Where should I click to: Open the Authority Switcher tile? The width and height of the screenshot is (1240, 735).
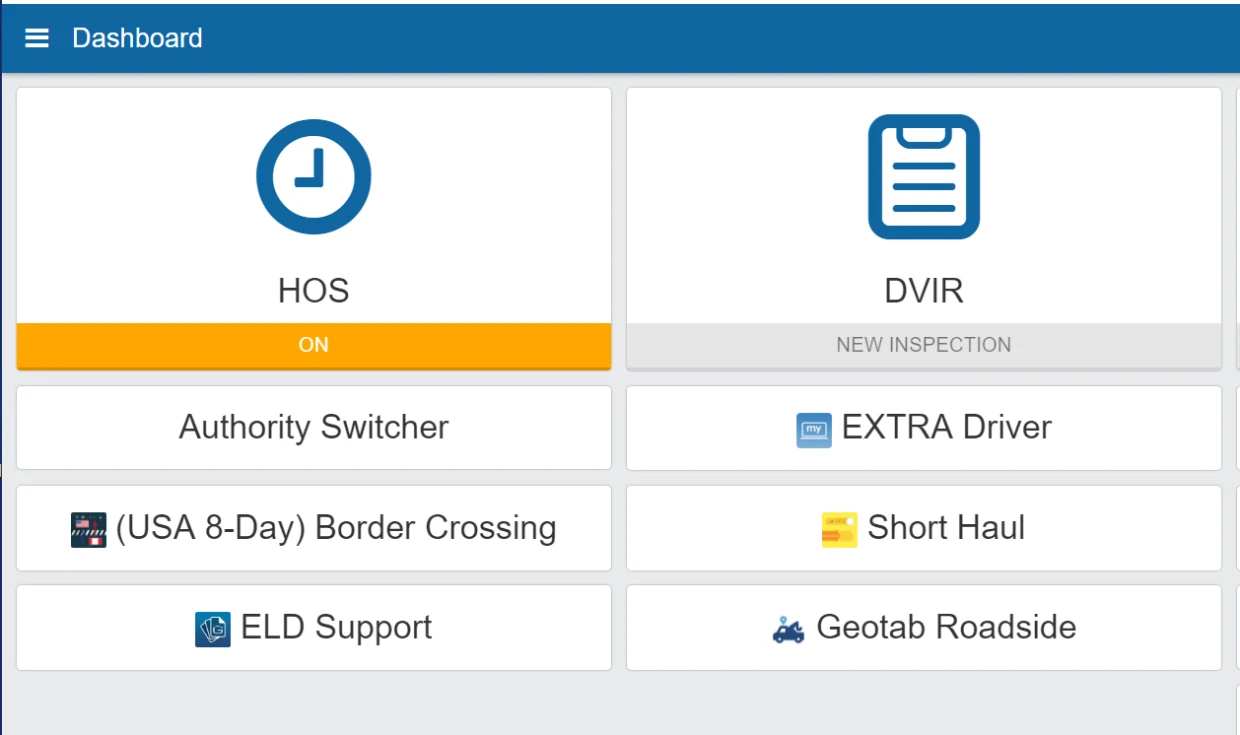pos(314,428)
